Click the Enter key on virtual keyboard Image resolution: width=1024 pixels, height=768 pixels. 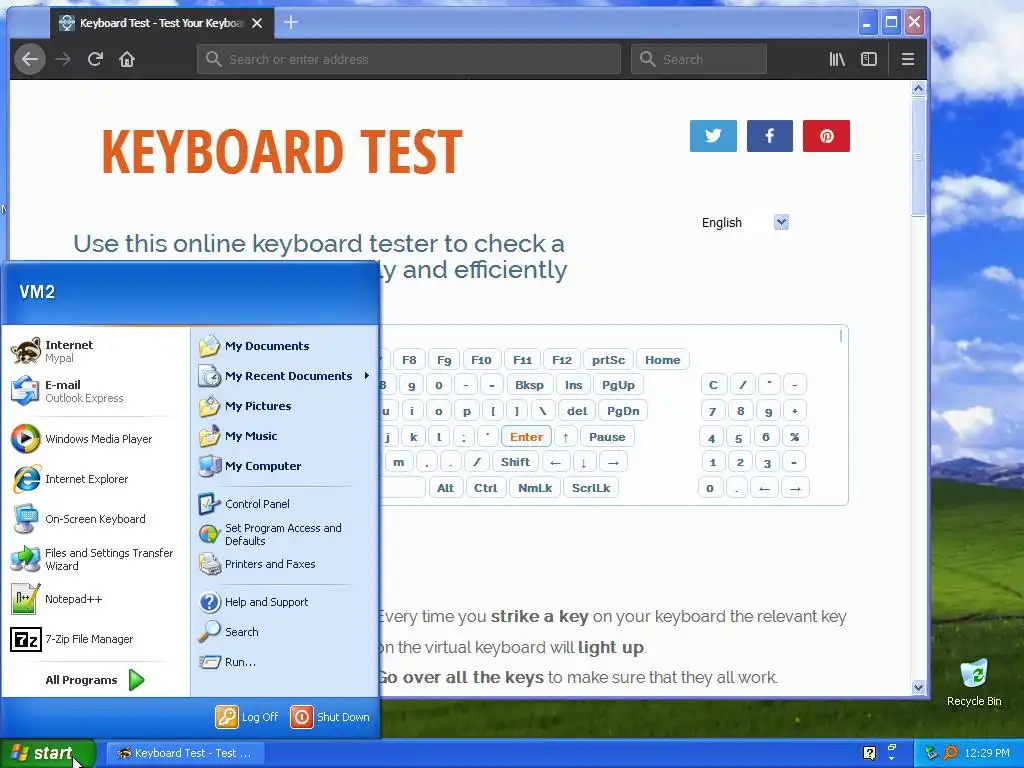526,436
